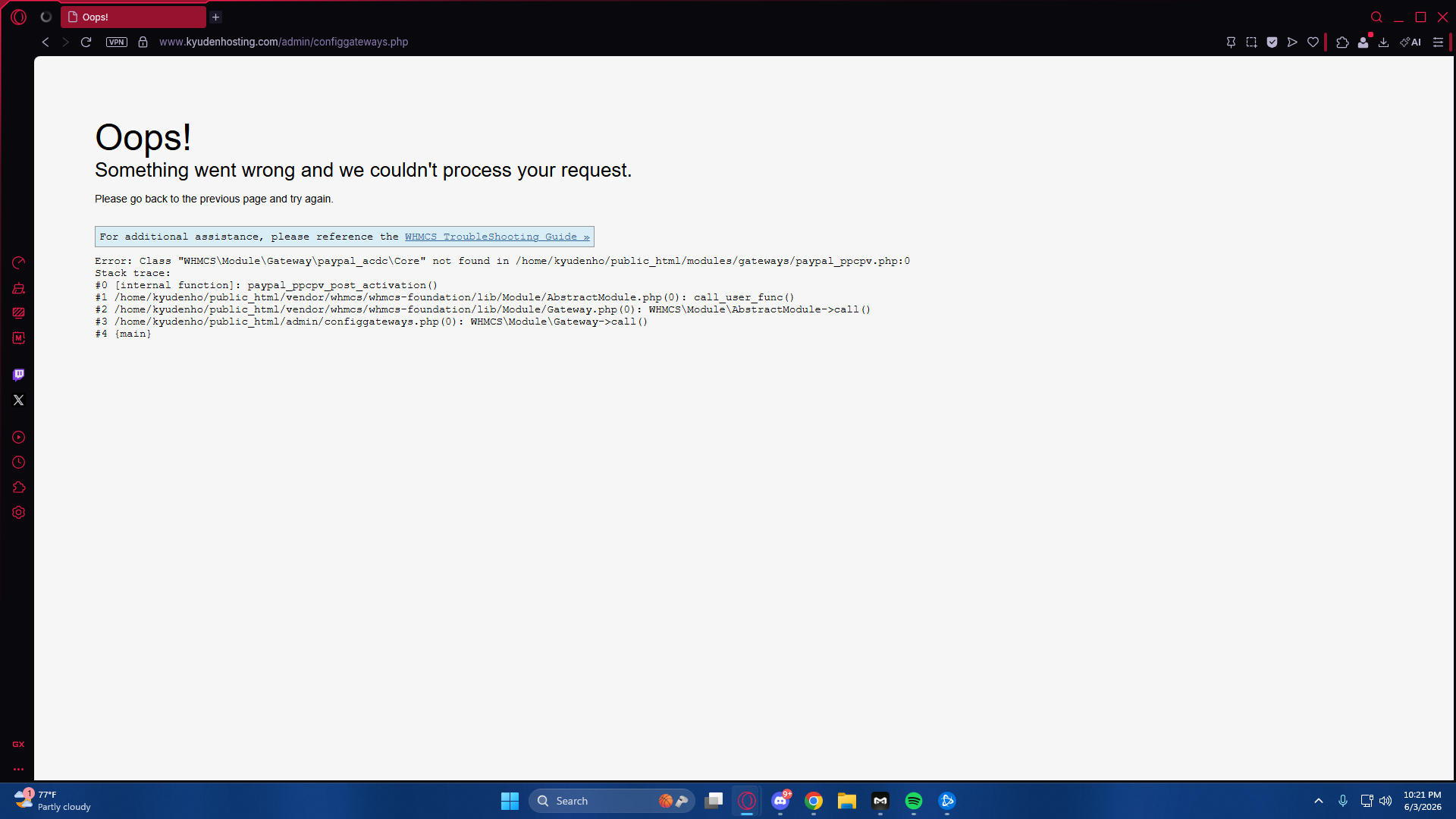Open History clock icon in sidebar

point(19,463)
